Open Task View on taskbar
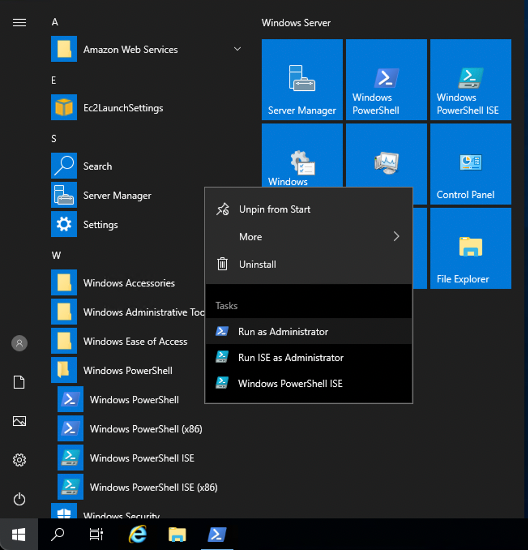The width and height of the screenshot is (528, 550). point(96,534)
